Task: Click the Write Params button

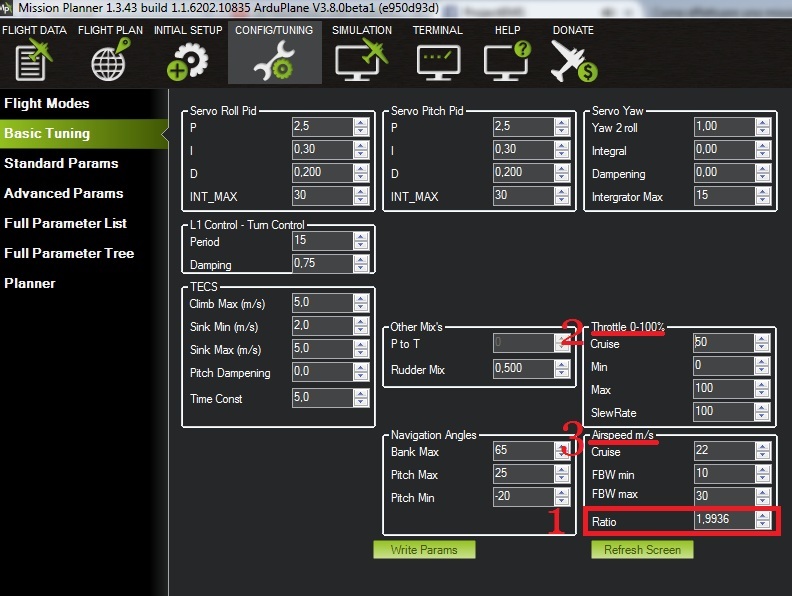Action: pyautogui.click(x=424, y=550)
